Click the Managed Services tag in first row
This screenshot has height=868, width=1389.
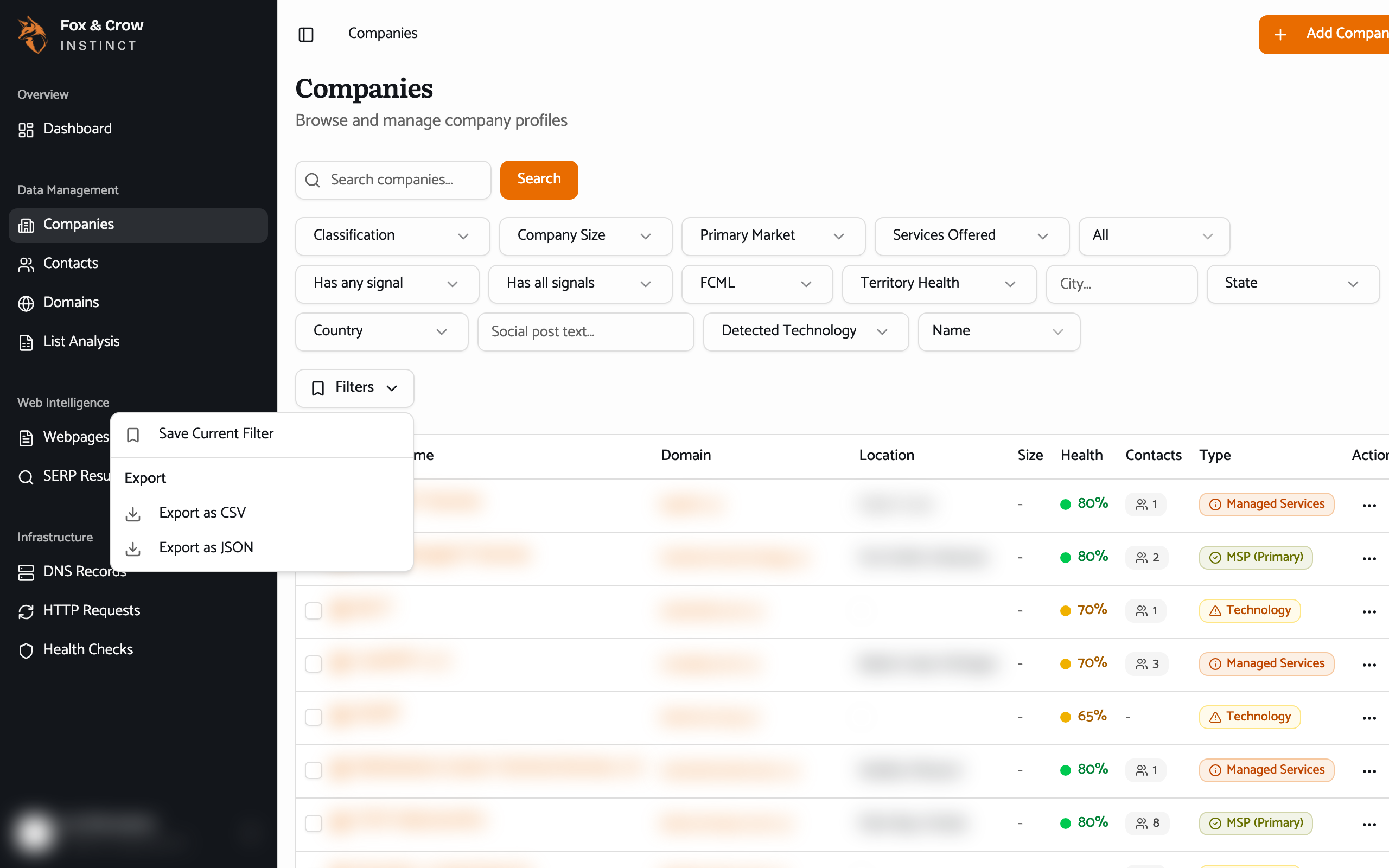(x=1266, y=504)
